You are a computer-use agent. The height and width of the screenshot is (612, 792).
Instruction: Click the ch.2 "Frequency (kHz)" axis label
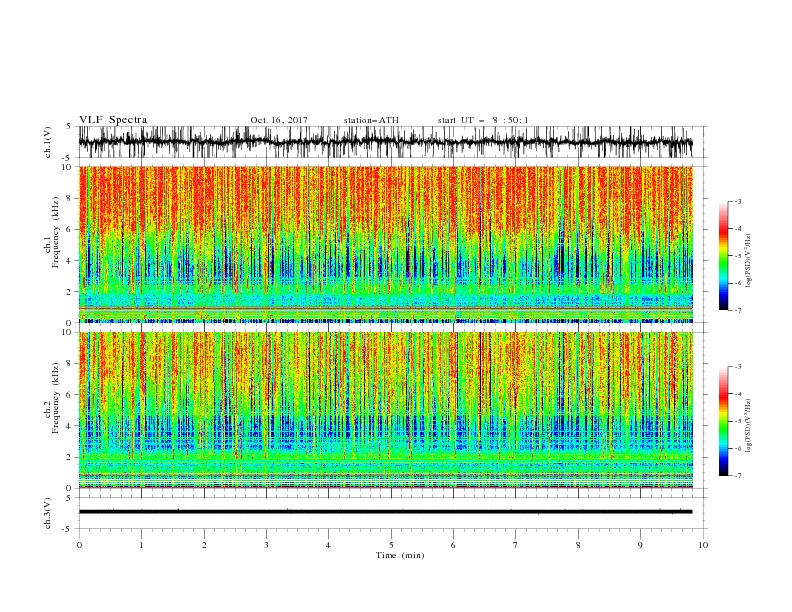click(56, 398)
